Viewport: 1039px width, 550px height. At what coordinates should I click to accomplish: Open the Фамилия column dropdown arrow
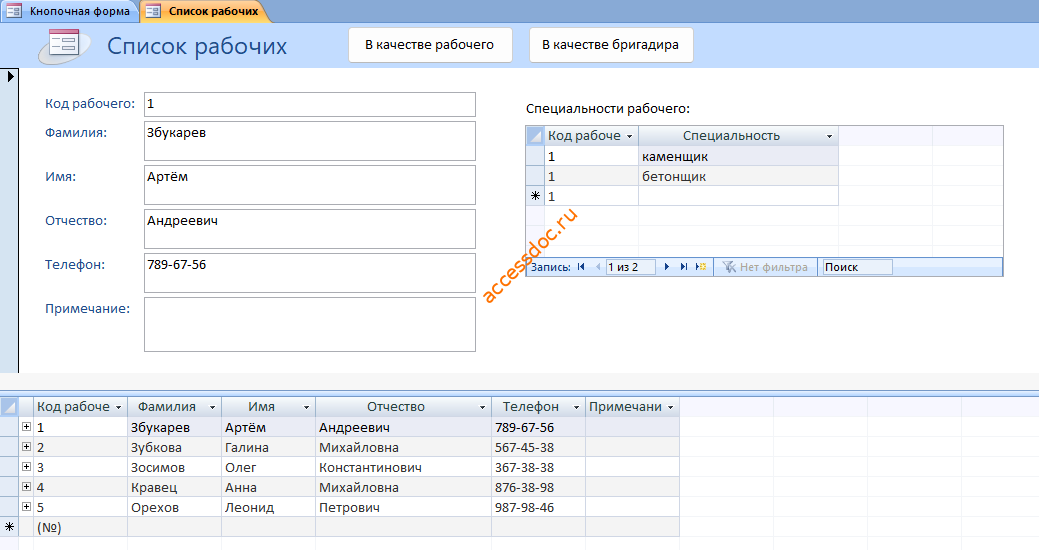pyautogui.click(x=213, y=408)
